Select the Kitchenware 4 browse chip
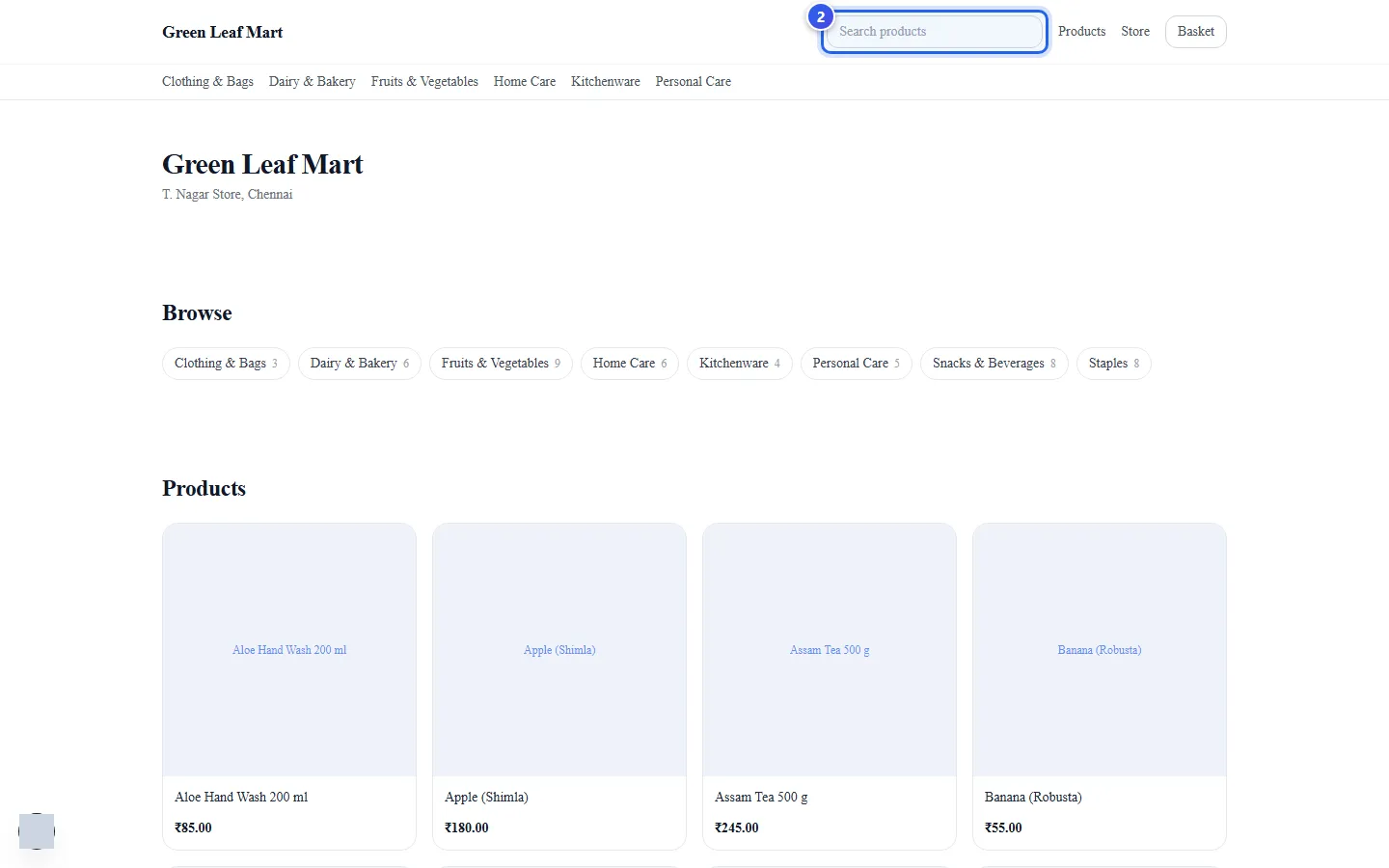Image resolution: width=1389 pixels, height=868 pixels. (740, 364)
